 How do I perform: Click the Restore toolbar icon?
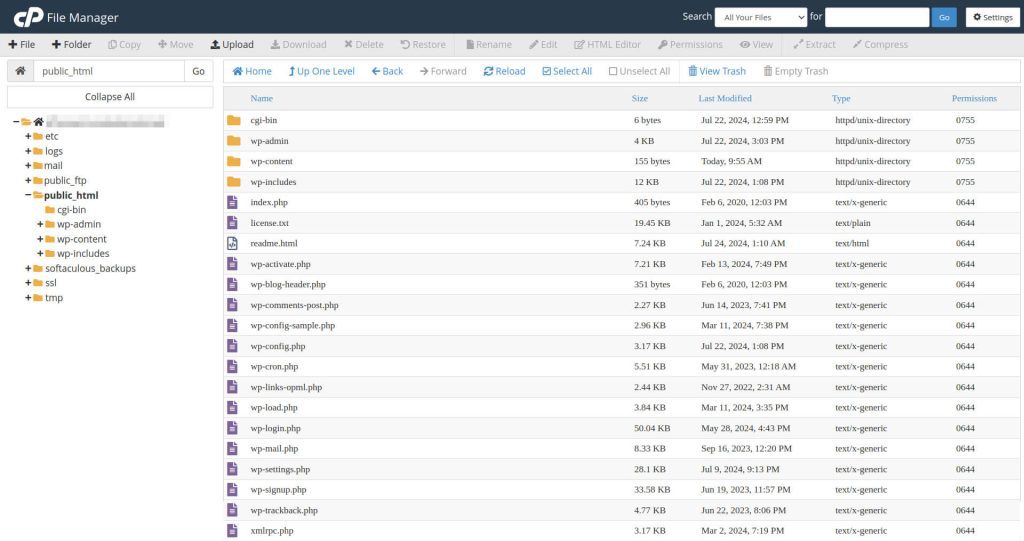(405, 44)
